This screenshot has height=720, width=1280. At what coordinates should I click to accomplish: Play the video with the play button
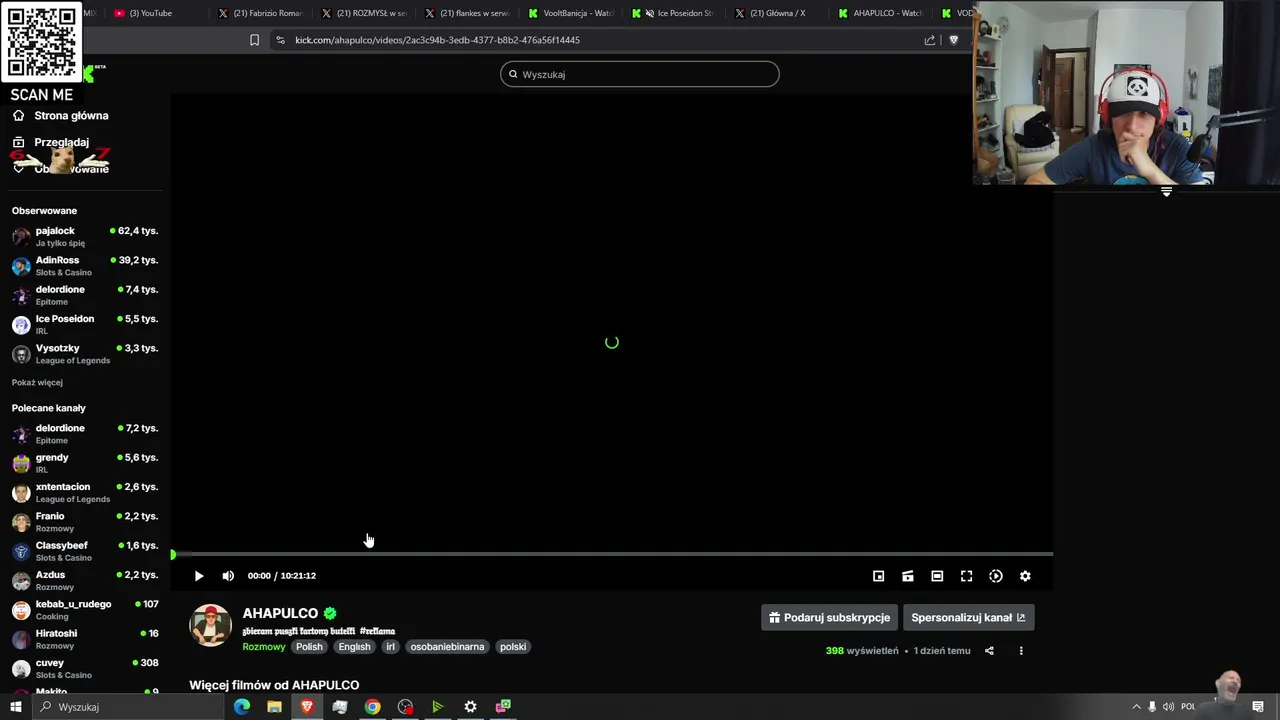pos(198,576)
